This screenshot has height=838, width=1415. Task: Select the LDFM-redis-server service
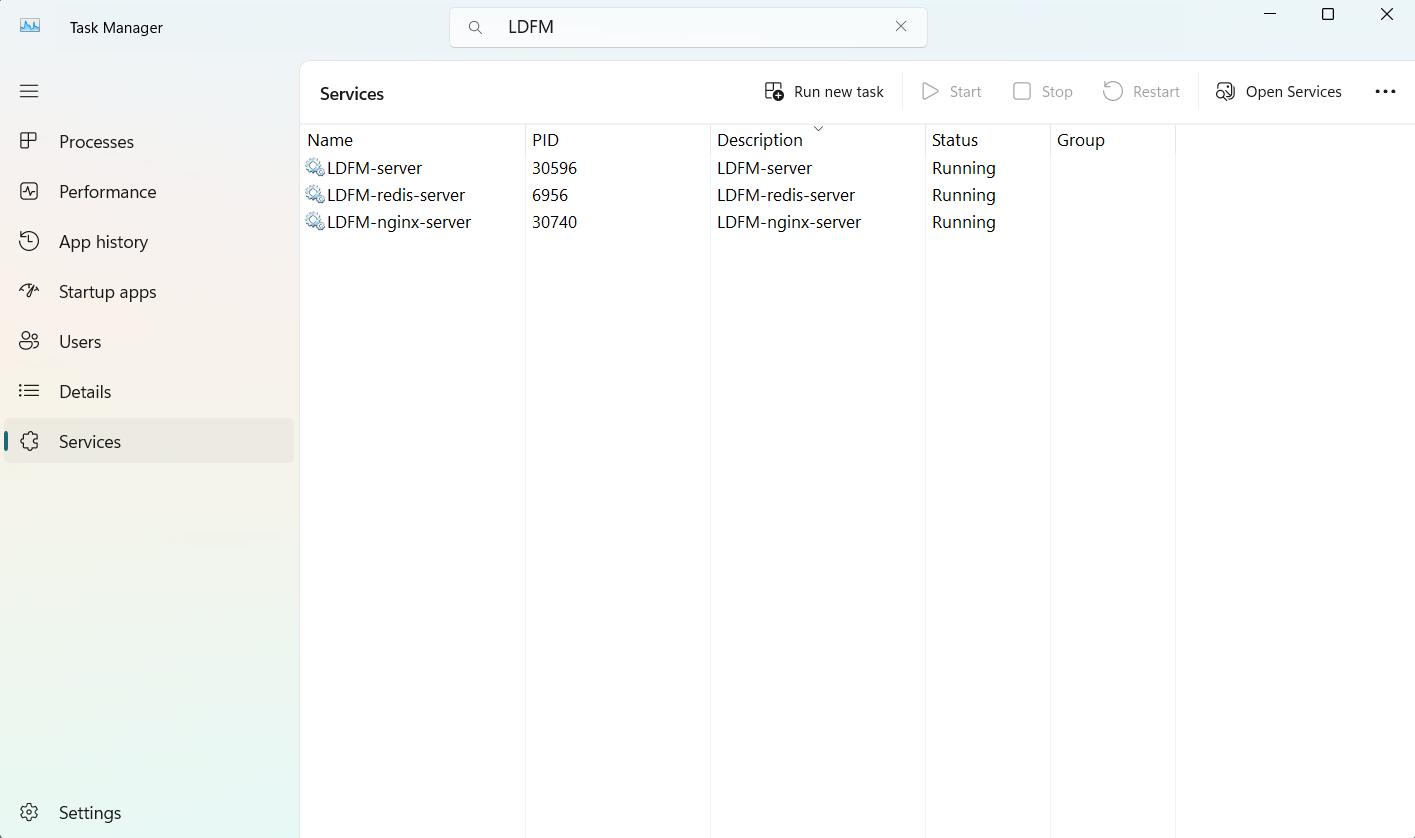395,195
